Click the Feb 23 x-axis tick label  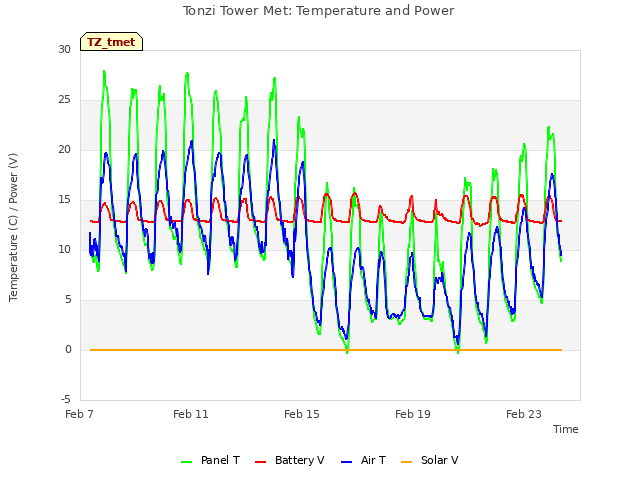pyautogui.click(x=524, y=414)
